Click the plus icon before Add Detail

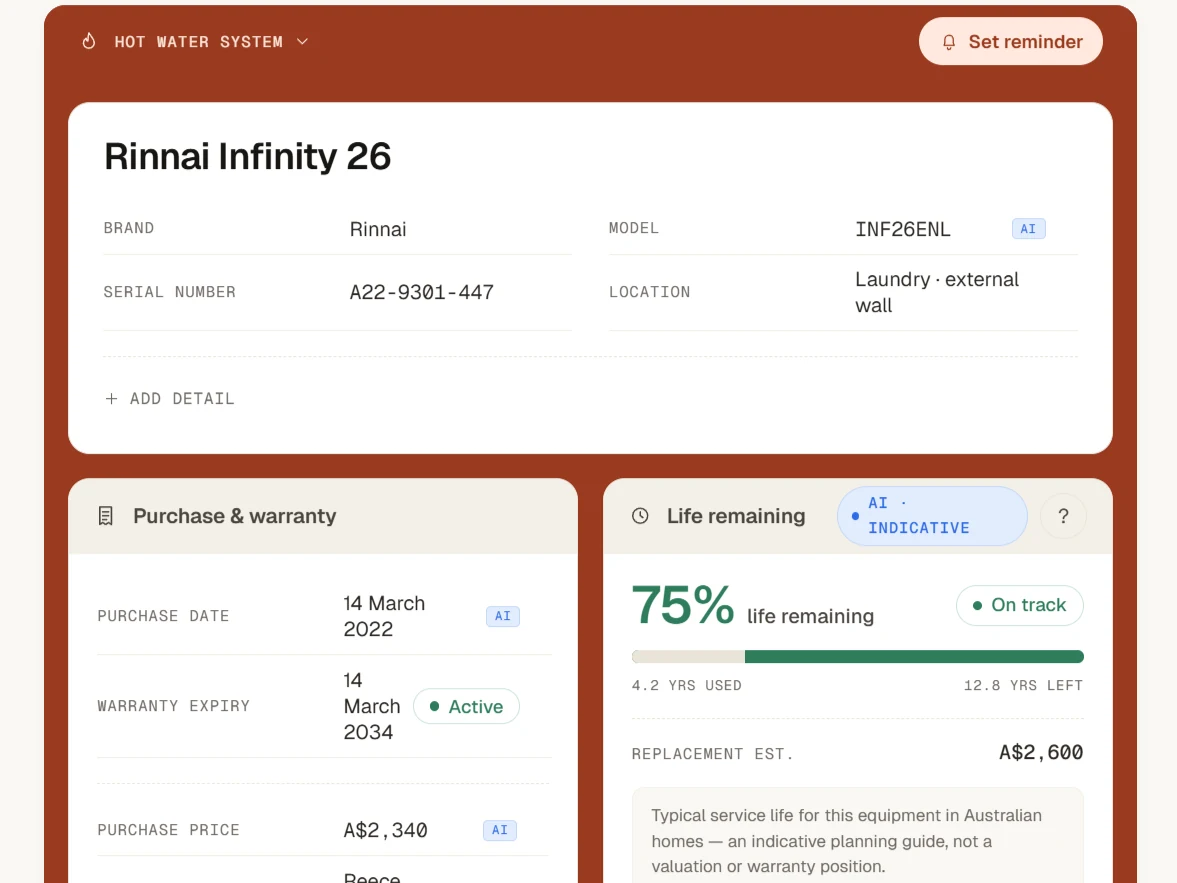111,399
